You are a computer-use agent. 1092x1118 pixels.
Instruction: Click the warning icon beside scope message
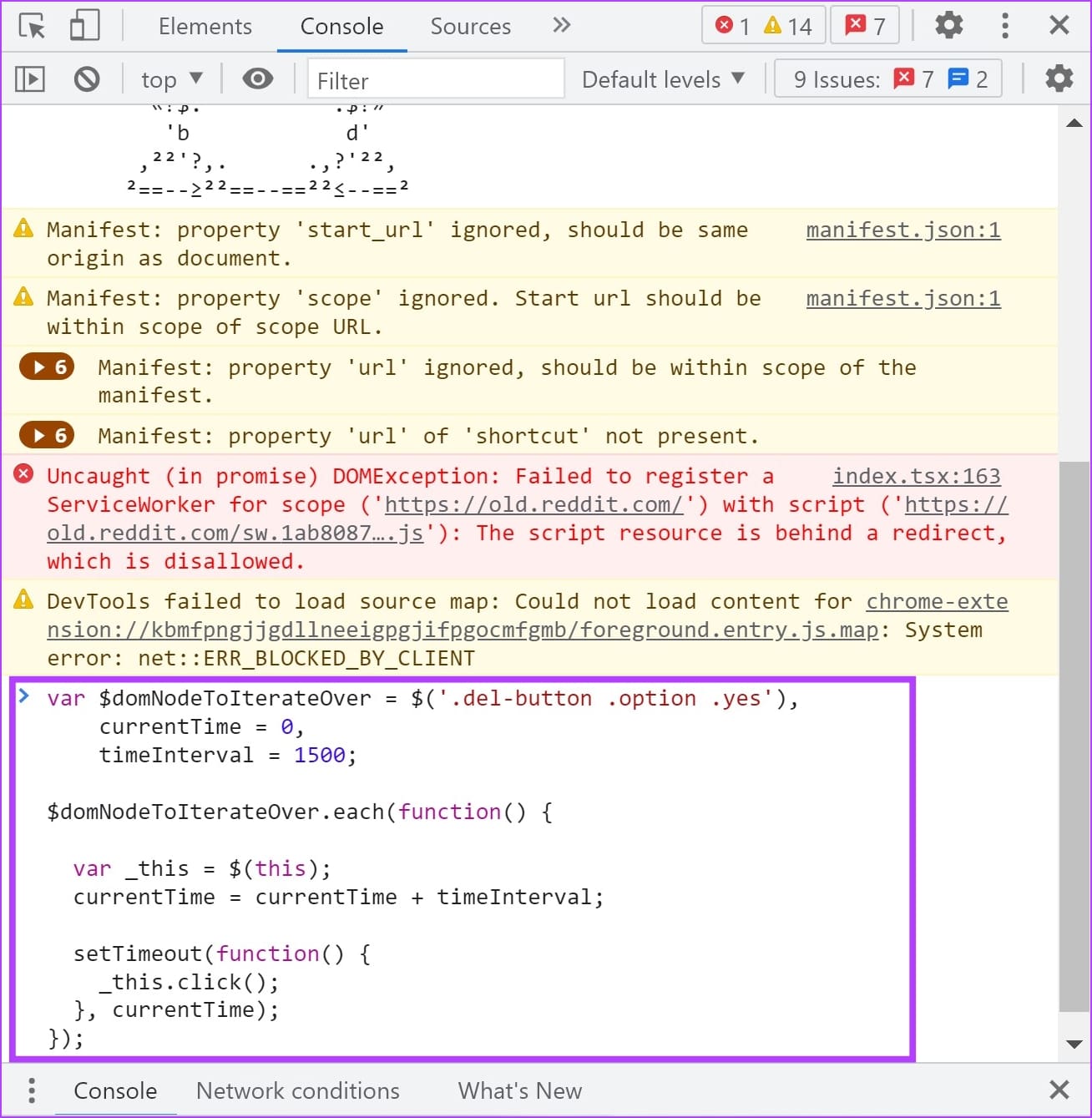coord(24,296)
